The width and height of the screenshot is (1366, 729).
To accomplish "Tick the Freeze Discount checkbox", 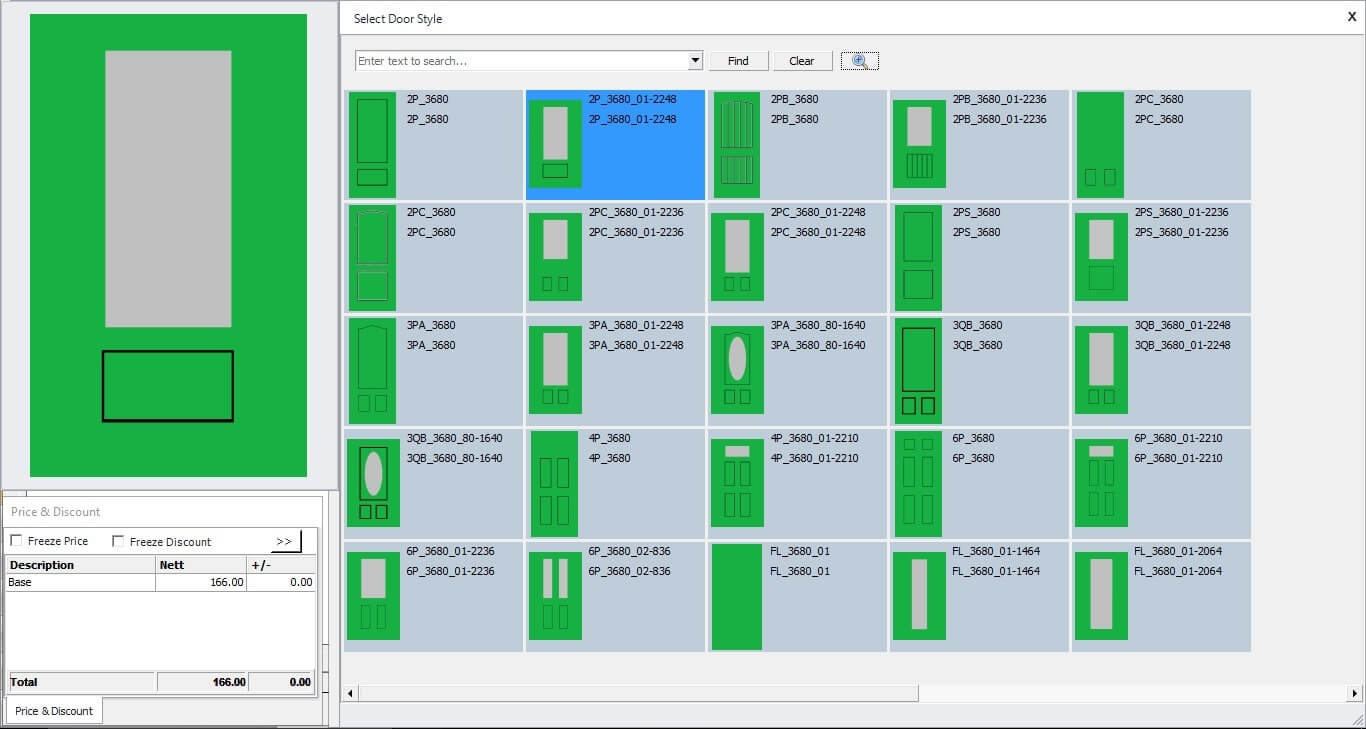I will pos(118,541).
